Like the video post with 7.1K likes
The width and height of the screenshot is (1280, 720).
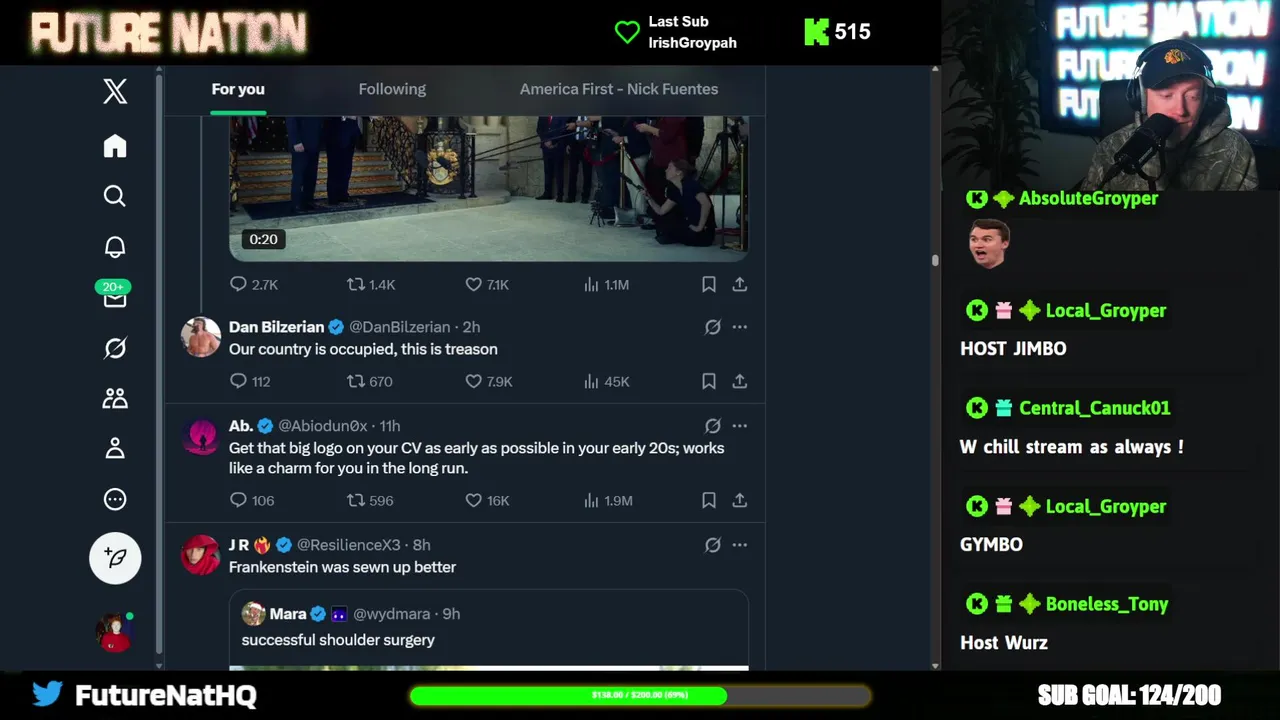pyautogui.click(x=487, y=285)
